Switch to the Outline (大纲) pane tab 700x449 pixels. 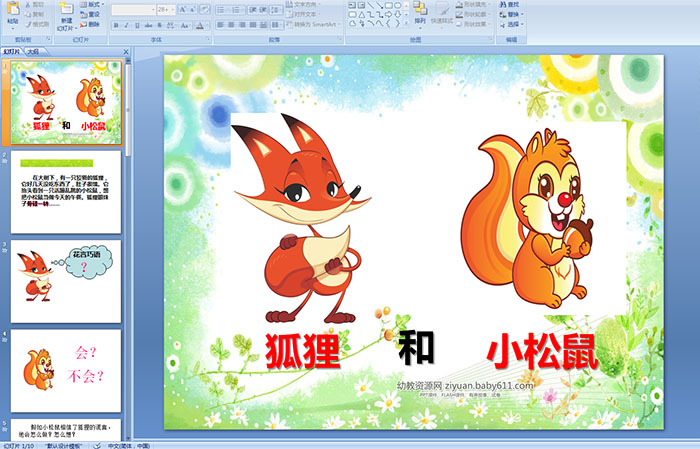pyautogui.click(x=33, y=52)
